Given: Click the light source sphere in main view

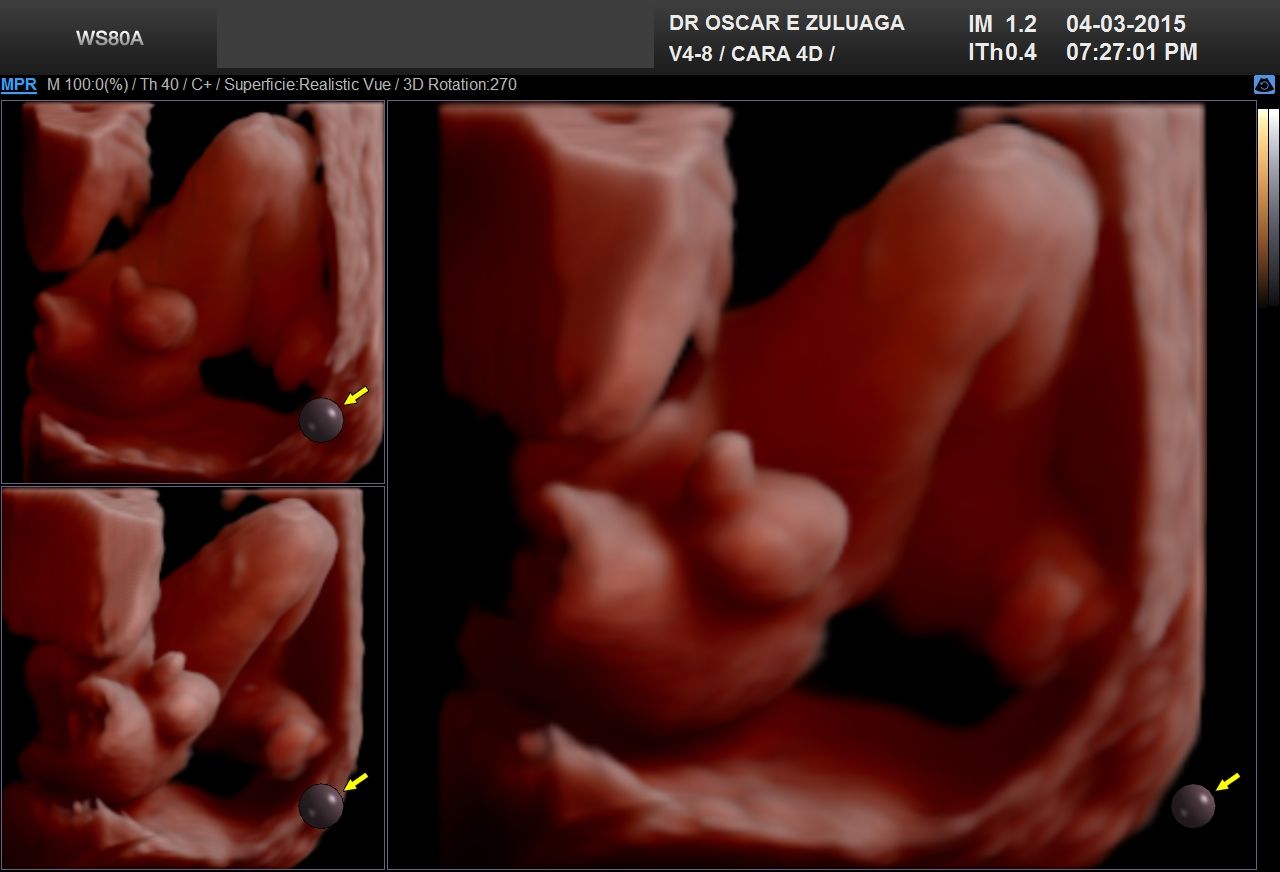Looking at the screenshot, I should 1193,806.
